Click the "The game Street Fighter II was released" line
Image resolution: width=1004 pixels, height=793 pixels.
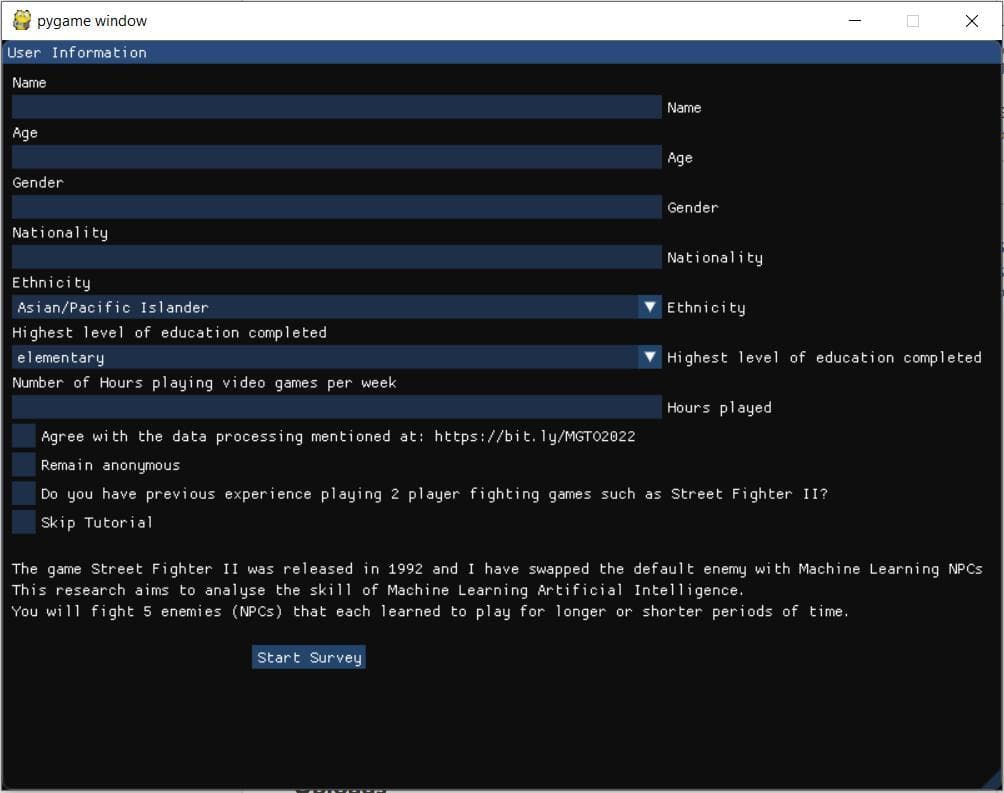[x=497, y=569]
